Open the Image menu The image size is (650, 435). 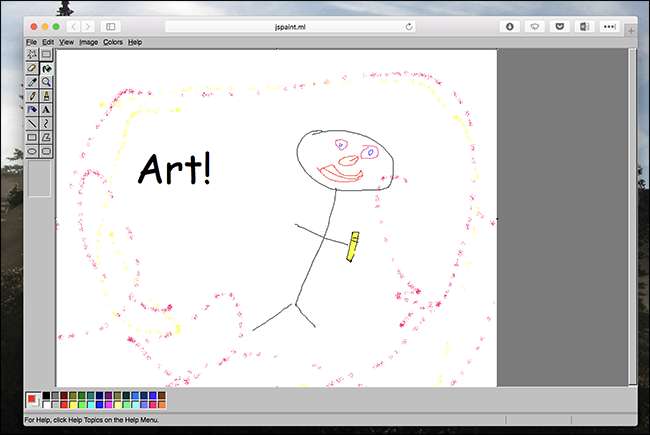pyautogui.click(x=88, y=42)
